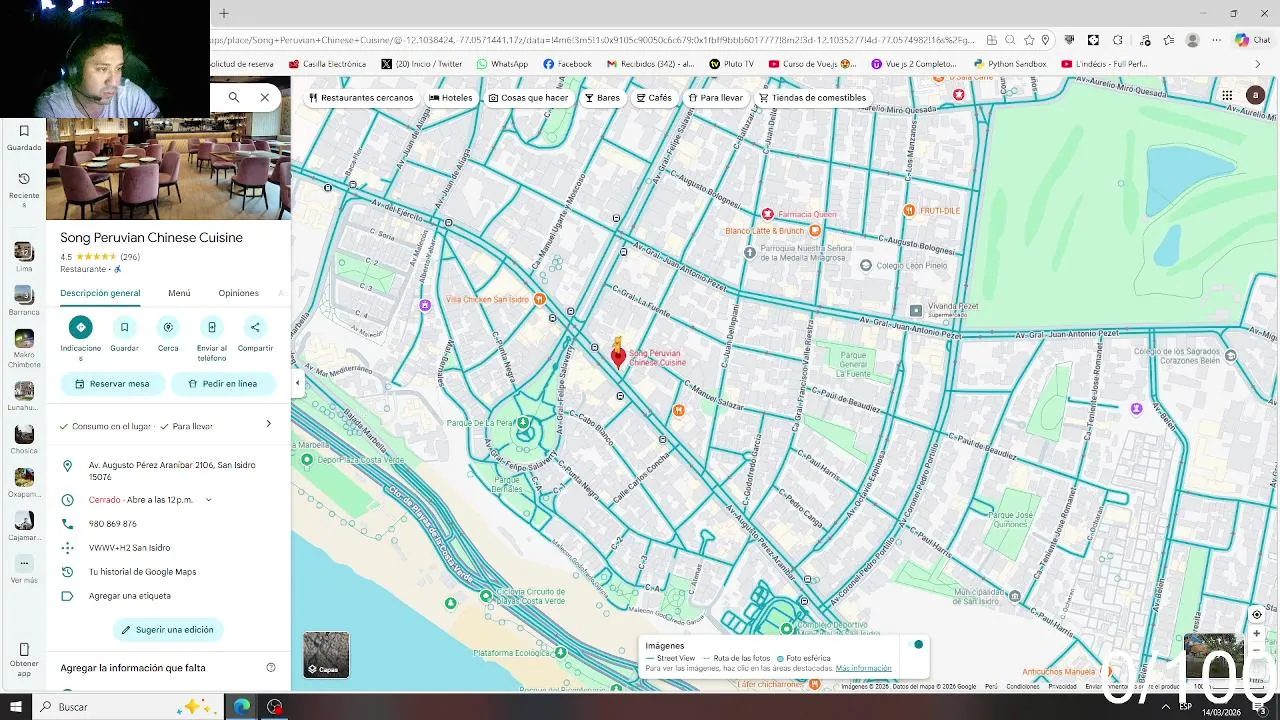This screenshot has height=720, width=1280.
Task: Click Sugerir una edición button
Action: click(168, 630)
